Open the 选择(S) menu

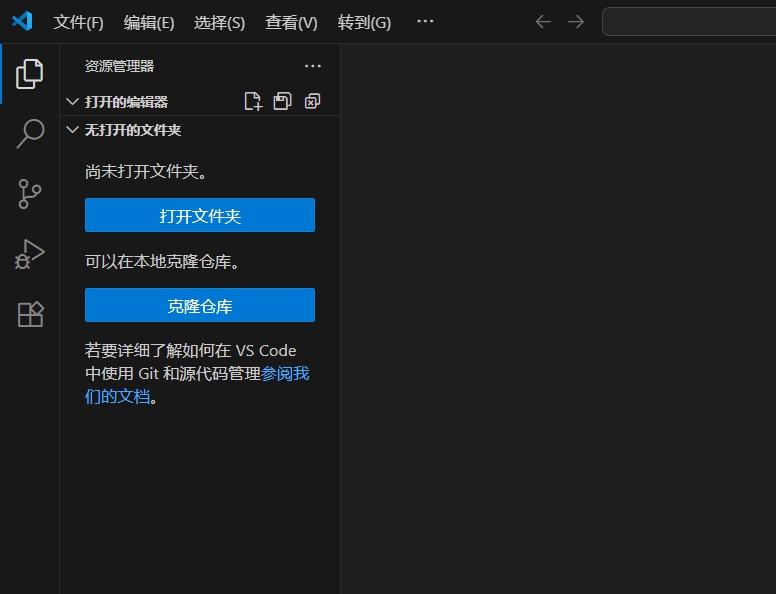point(219,22)
